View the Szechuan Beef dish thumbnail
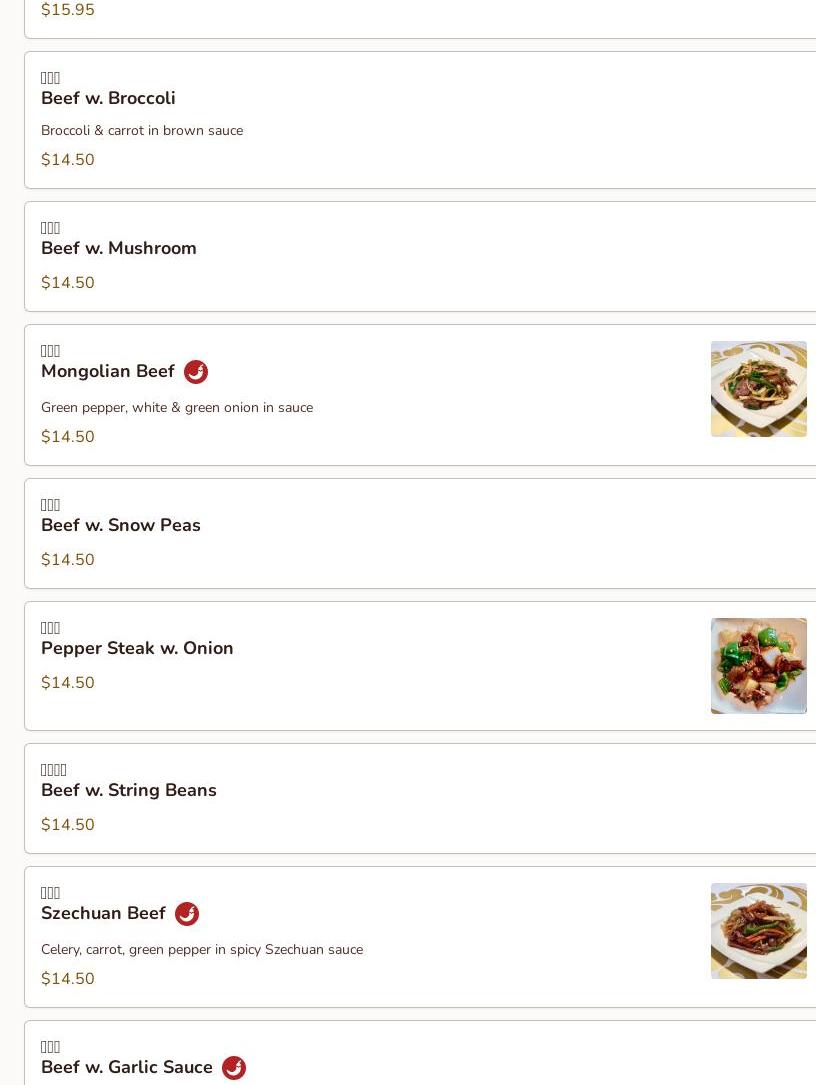816x1085 pixels. (x=759, y=931)
